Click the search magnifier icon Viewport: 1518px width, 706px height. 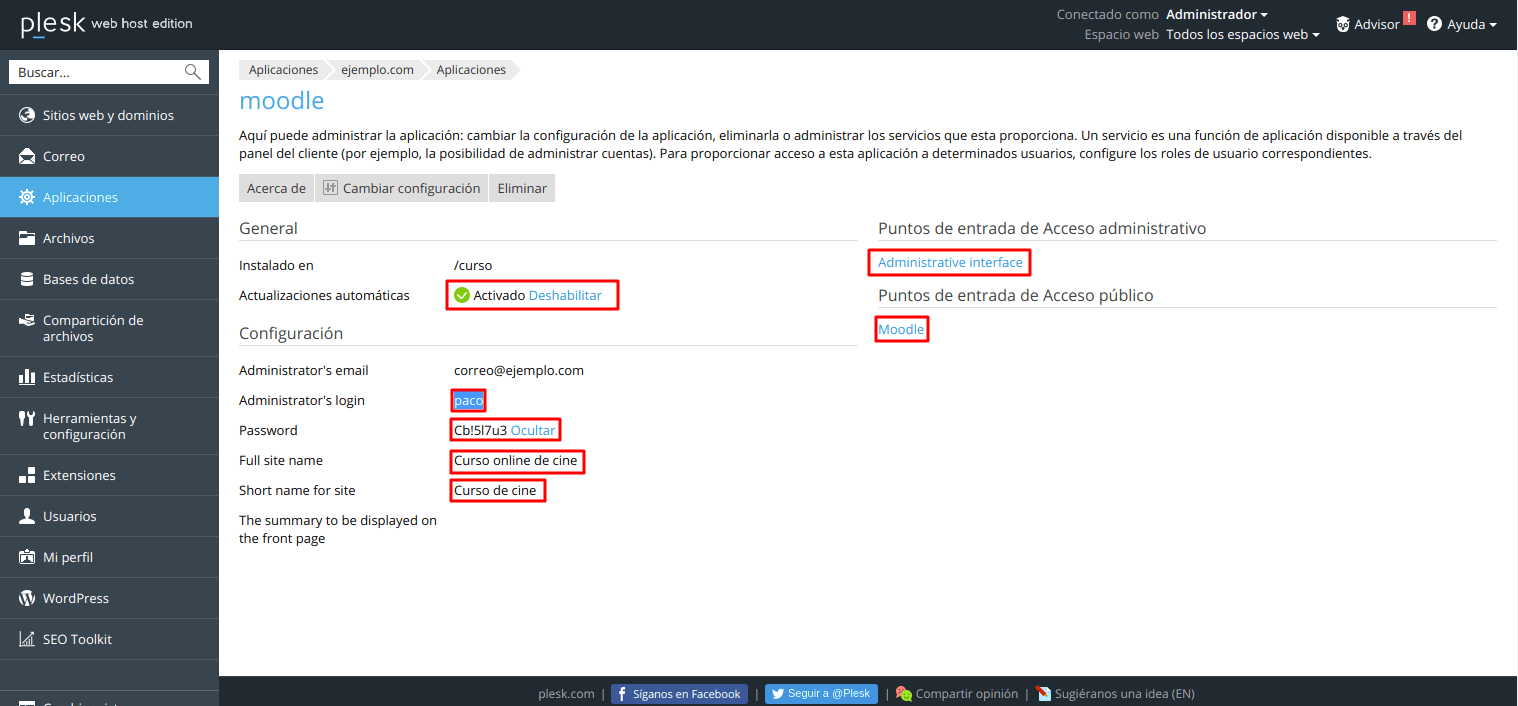point(193,72)
